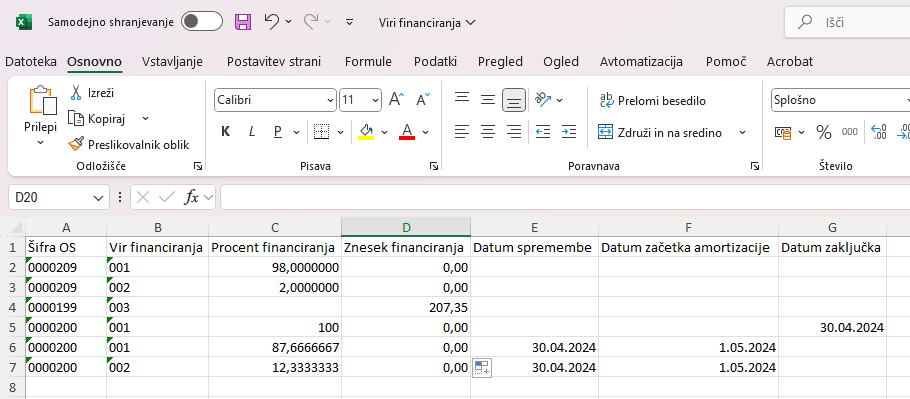The width and height of the screenshot is (910, 399).
Task: Click Združi in na sredino button
Action: (660, 132)
